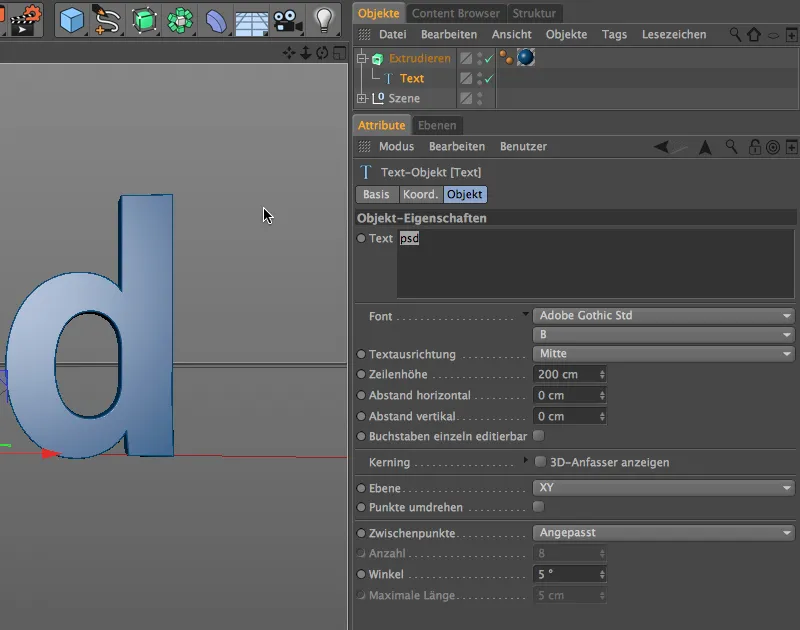
Task: Toggle Text object enable checkmark
Action: coord(489,79)
